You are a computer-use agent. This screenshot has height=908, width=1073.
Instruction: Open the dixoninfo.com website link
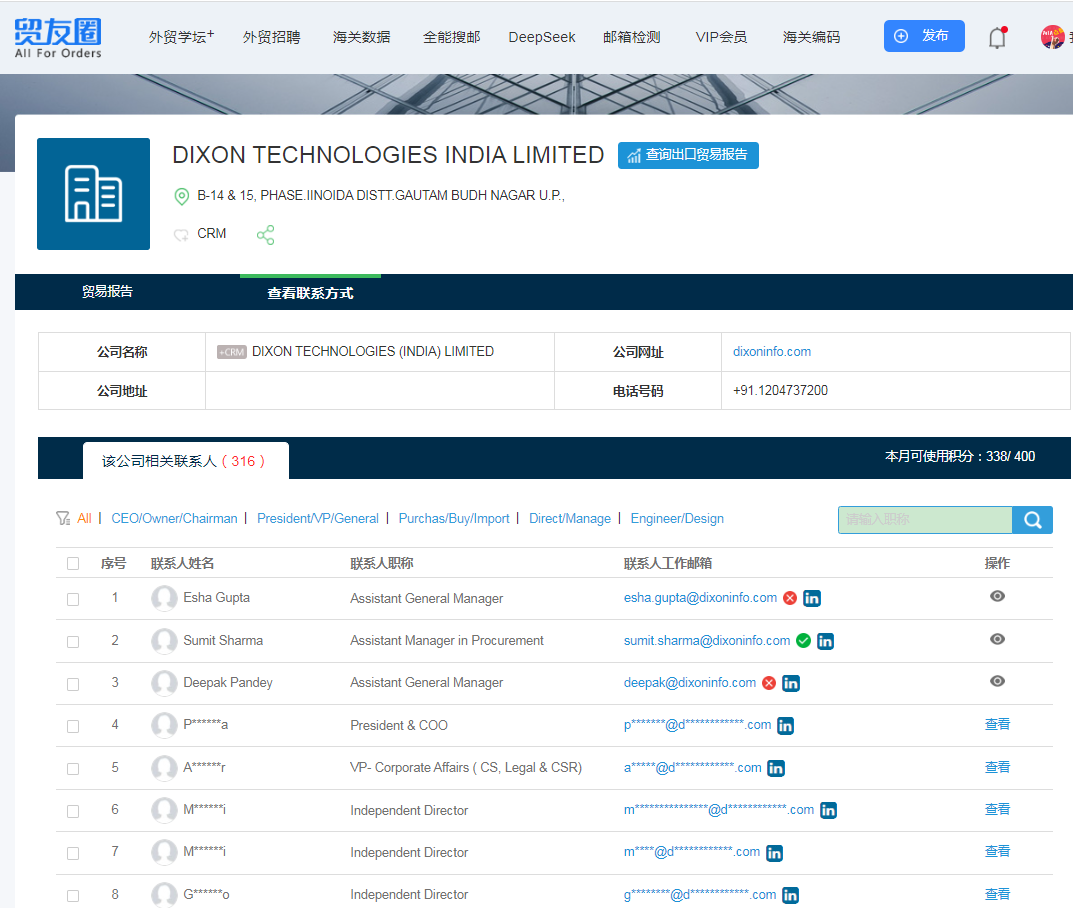(x=771, y=352)
